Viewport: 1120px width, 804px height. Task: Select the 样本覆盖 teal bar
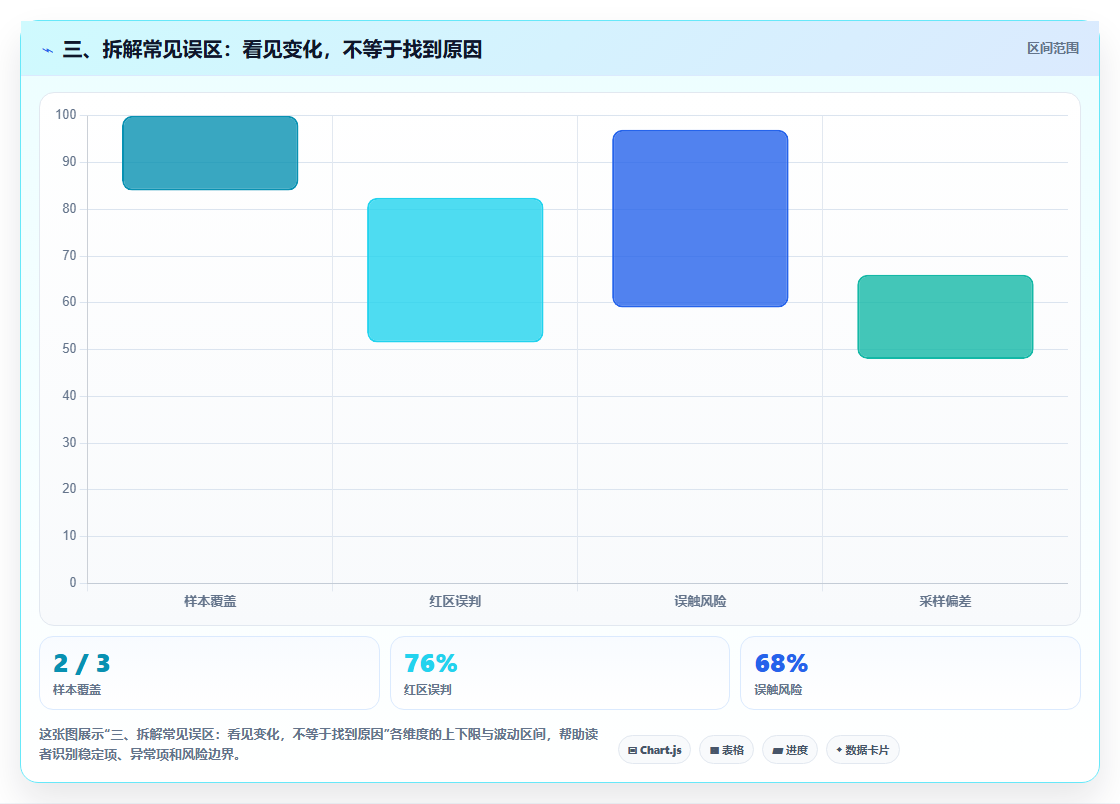[x=210, y=153]
